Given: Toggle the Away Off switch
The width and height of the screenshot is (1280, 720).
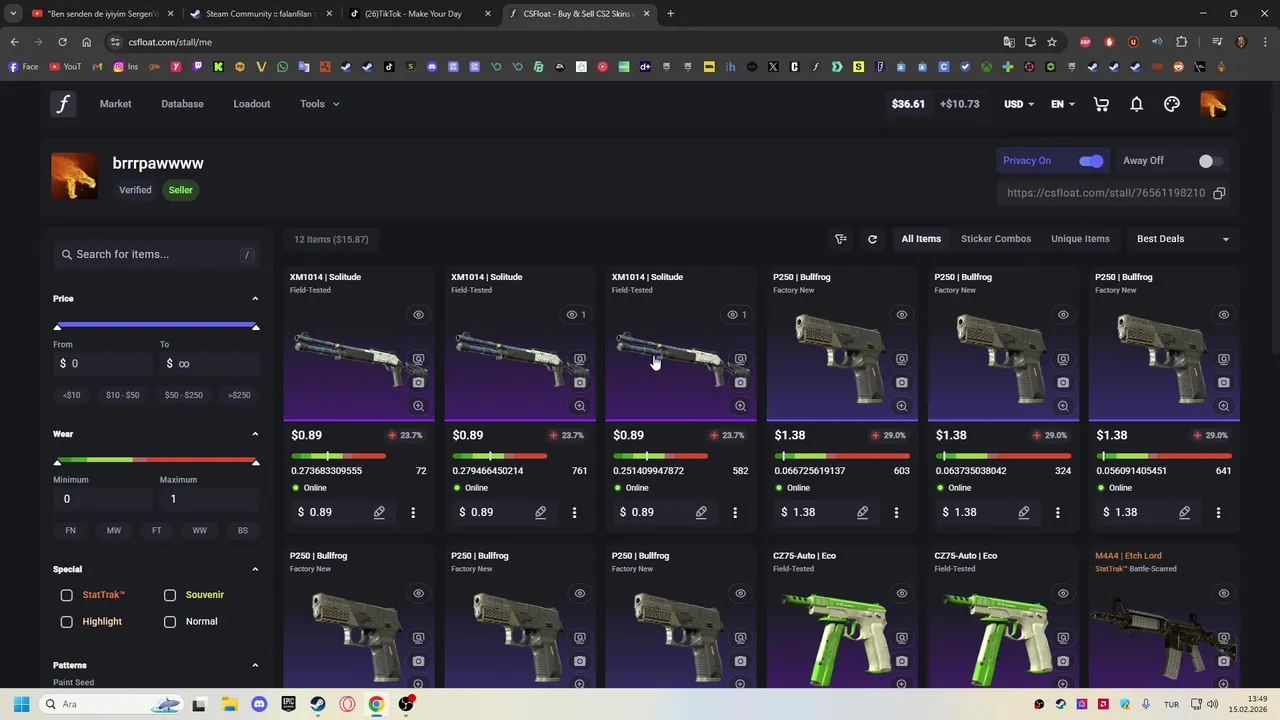Looking at the screenshot, I should tap(1210, 161).
